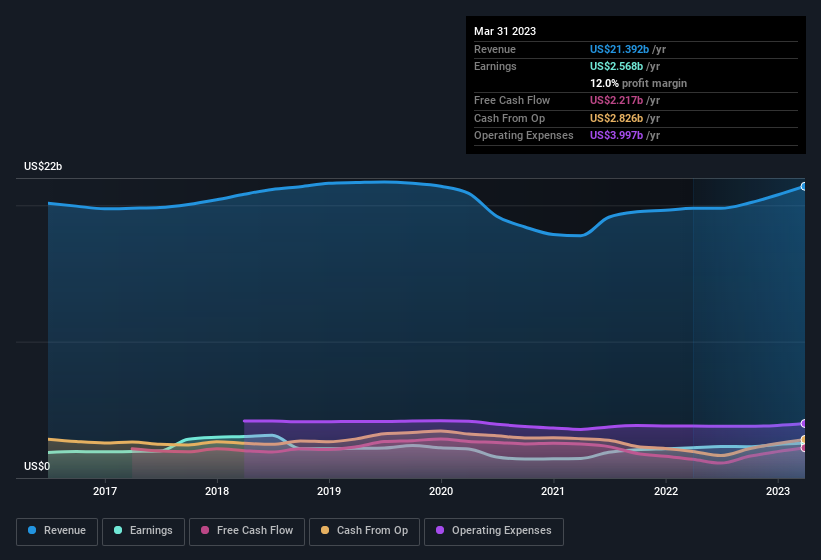Click the 2023 x-axis label

click(x=778, y=491)
